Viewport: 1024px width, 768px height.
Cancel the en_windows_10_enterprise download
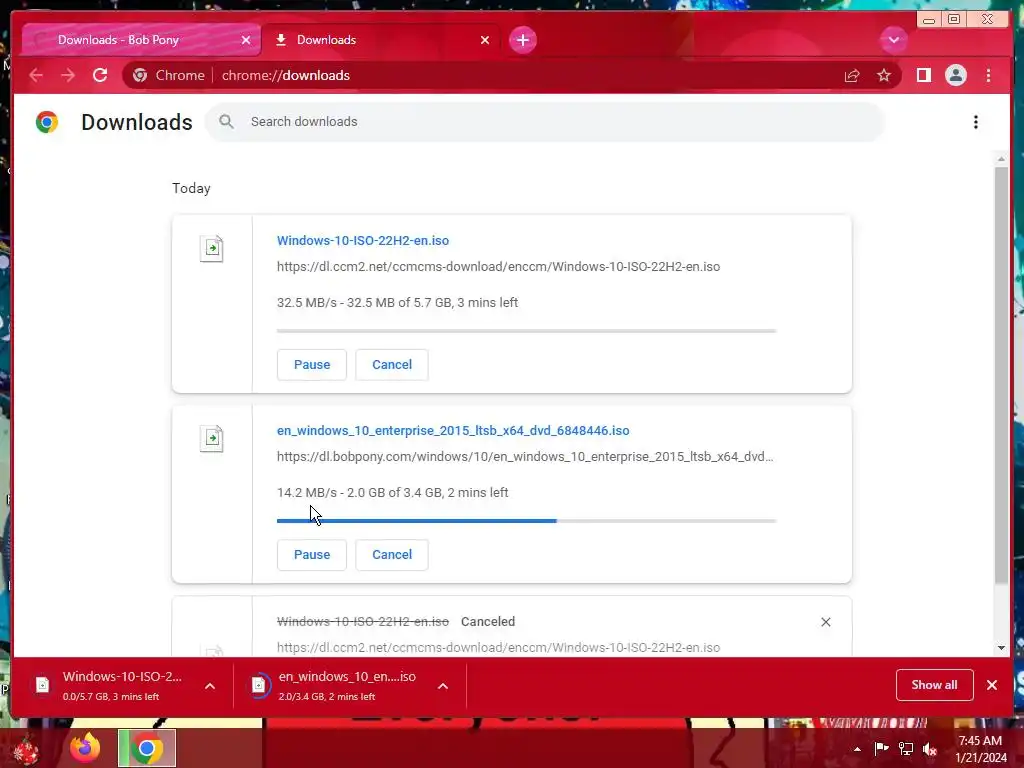click(392, 554)
